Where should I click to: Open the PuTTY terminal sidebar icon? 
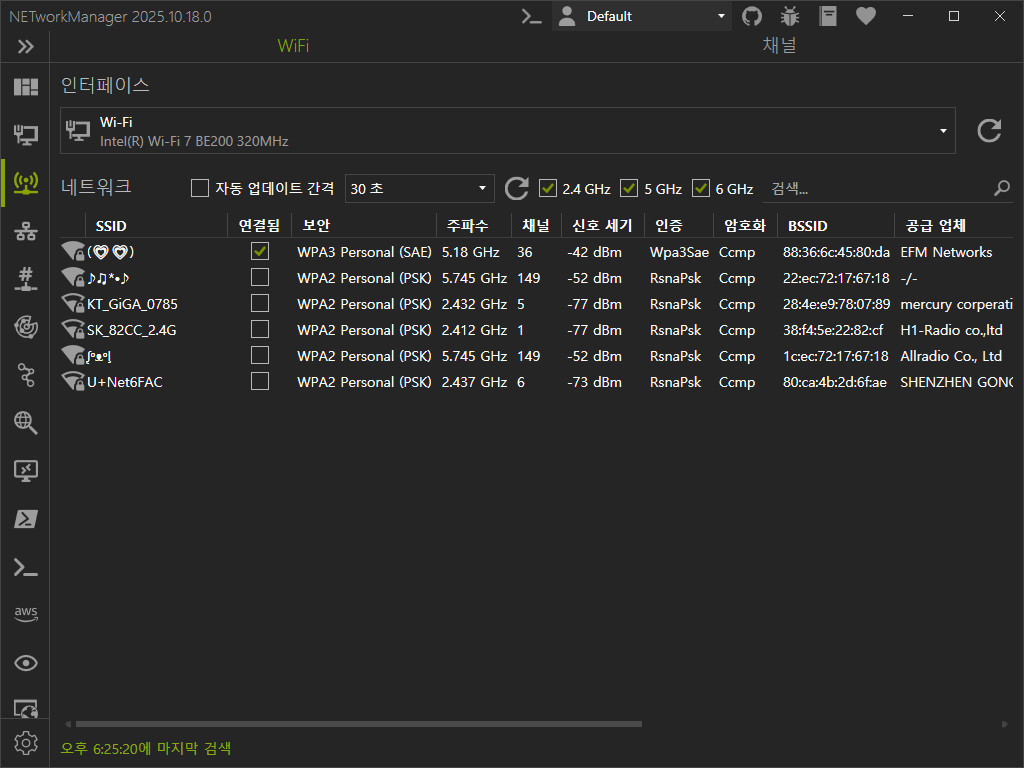25,567
